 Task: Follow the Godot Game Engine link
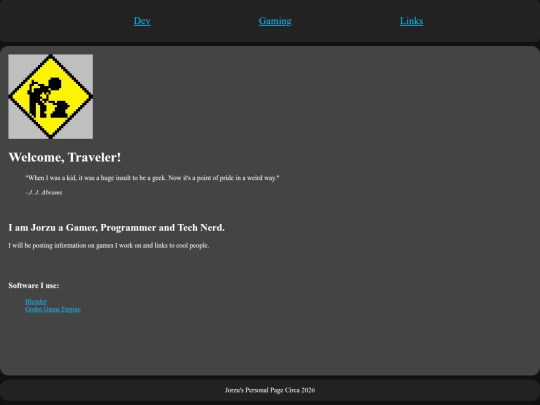[x=53, y=309]
